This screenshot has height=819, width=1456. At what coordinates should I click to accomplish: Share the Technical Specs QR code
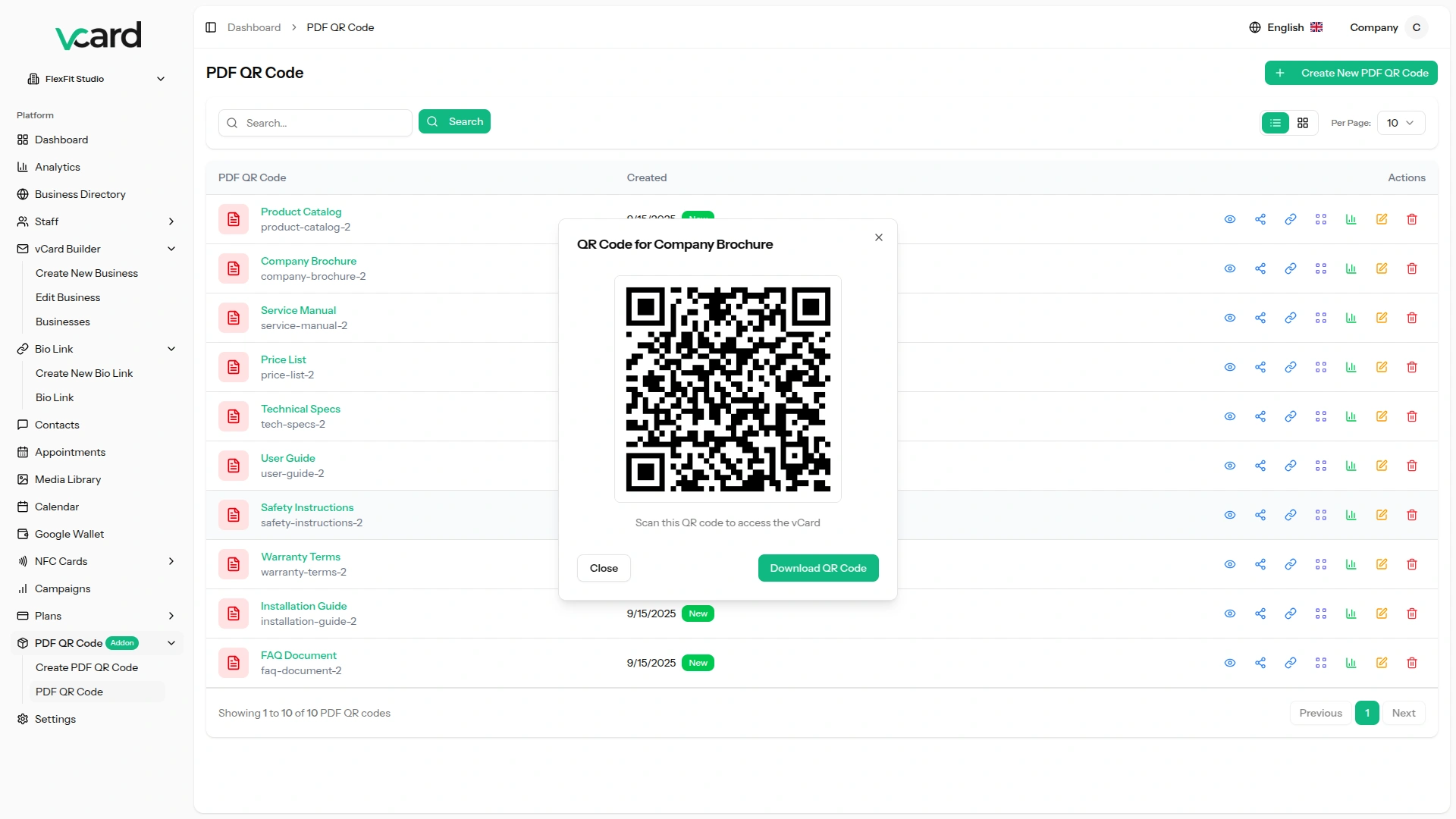1260,416
